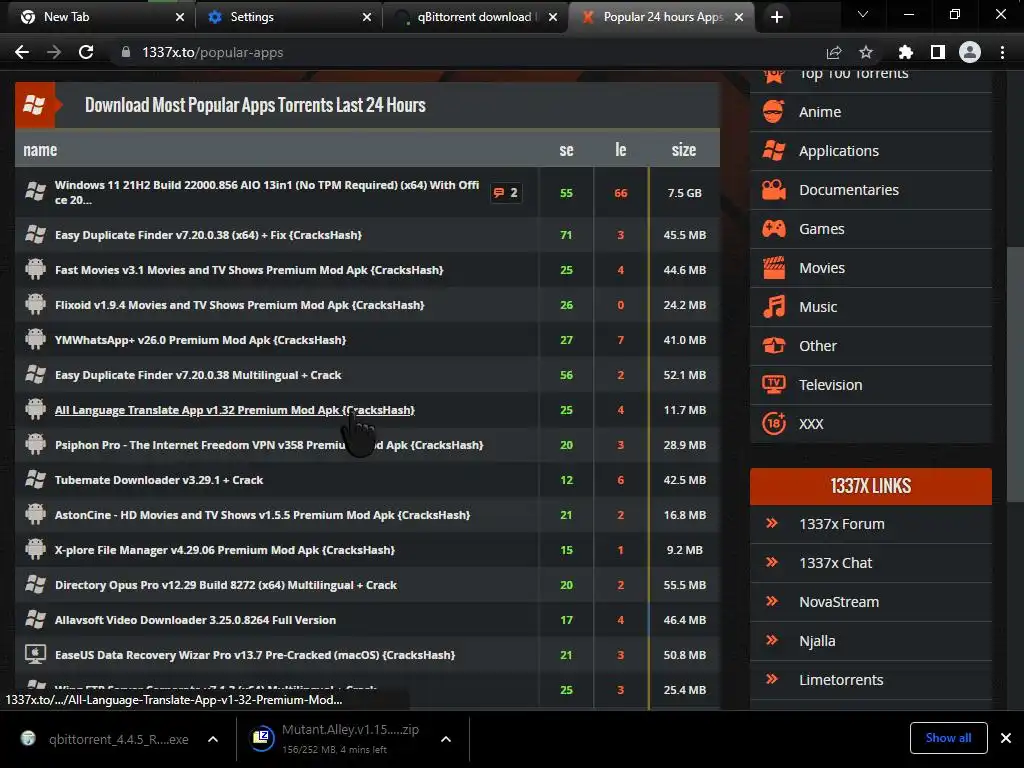Close the downloads bar
Viewport: 1024px width, 768px height.
(1006, 738)
